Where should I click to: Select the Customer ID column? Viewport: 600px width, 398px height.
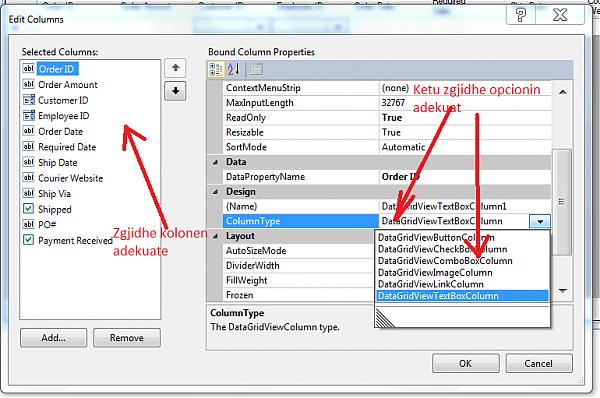(63, 100)
